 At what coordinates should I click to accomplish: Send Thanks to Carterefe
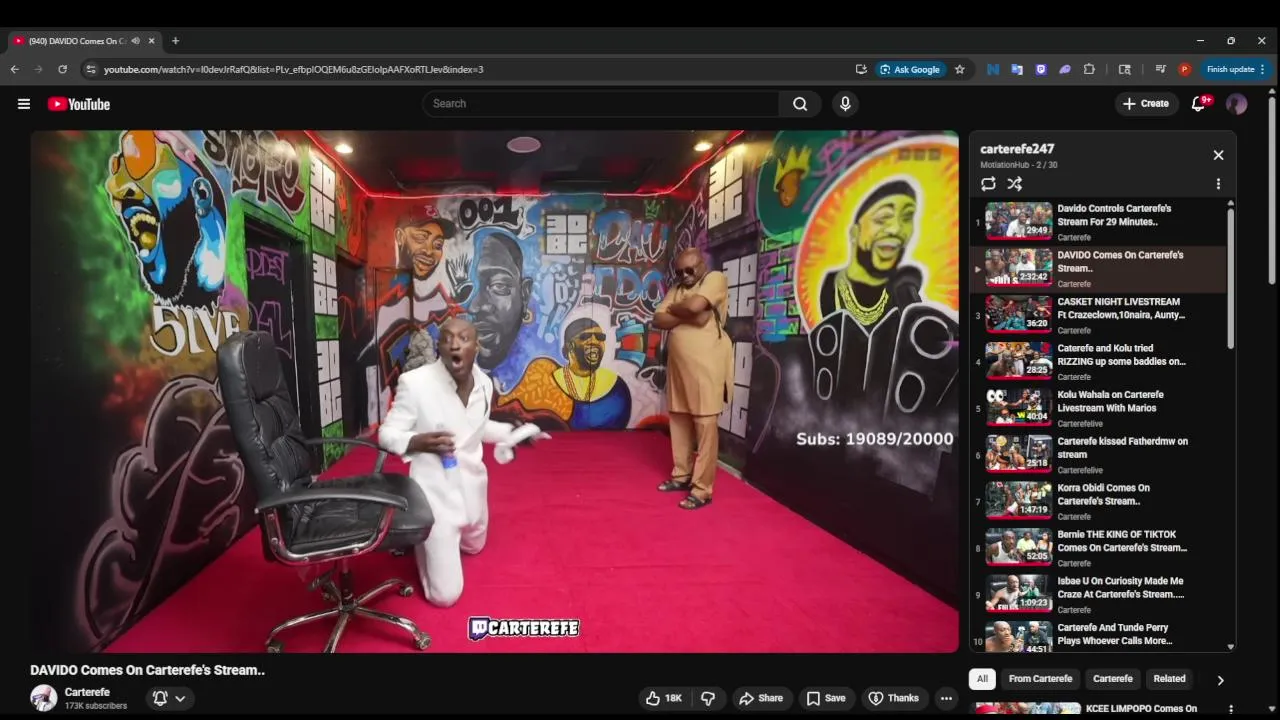(x=893, y=698)
